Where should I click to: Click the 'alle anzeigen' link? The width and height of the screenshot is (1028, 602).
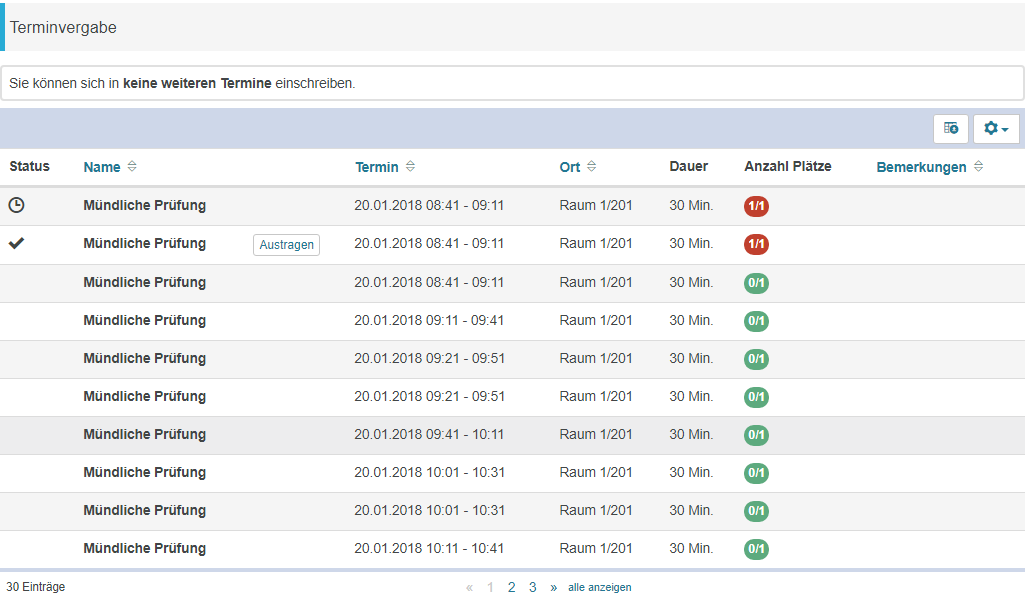tap(599, 587)
